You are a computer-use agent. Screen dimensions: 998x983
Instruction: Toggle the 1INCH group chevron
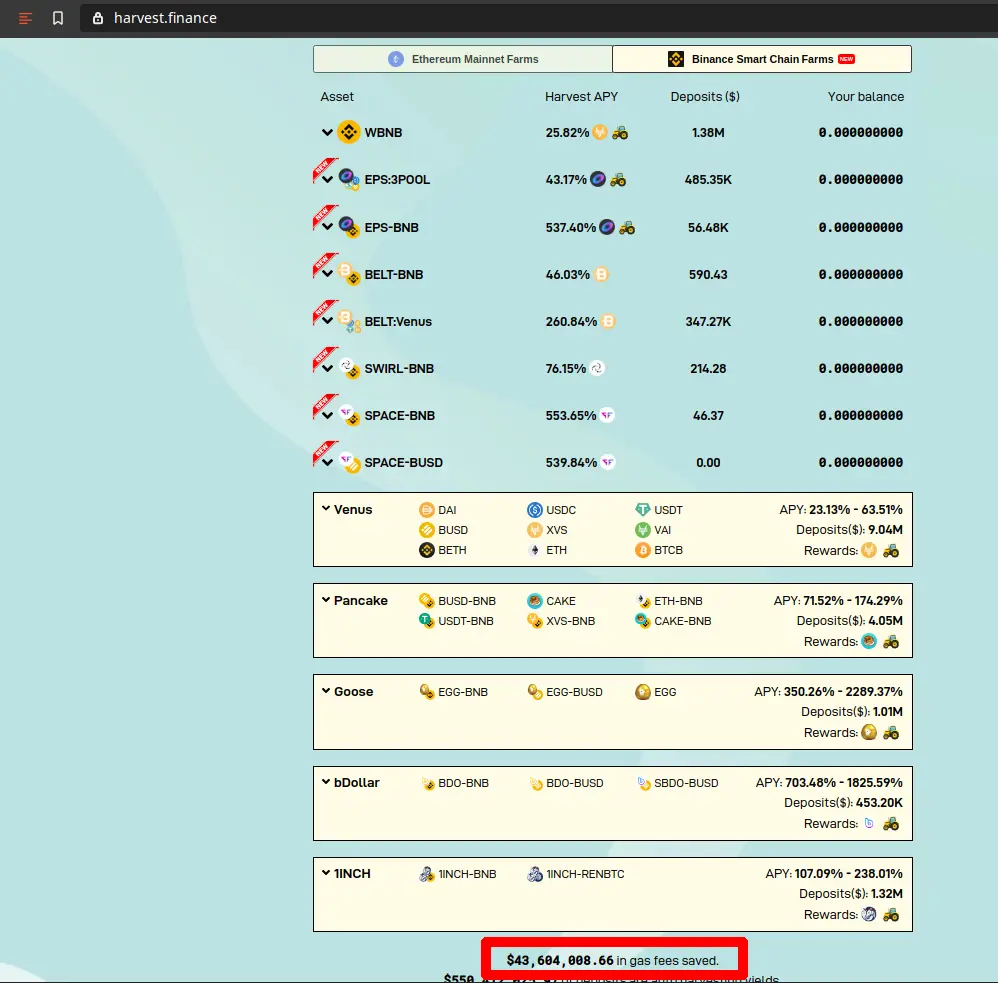tap(326, 873)
